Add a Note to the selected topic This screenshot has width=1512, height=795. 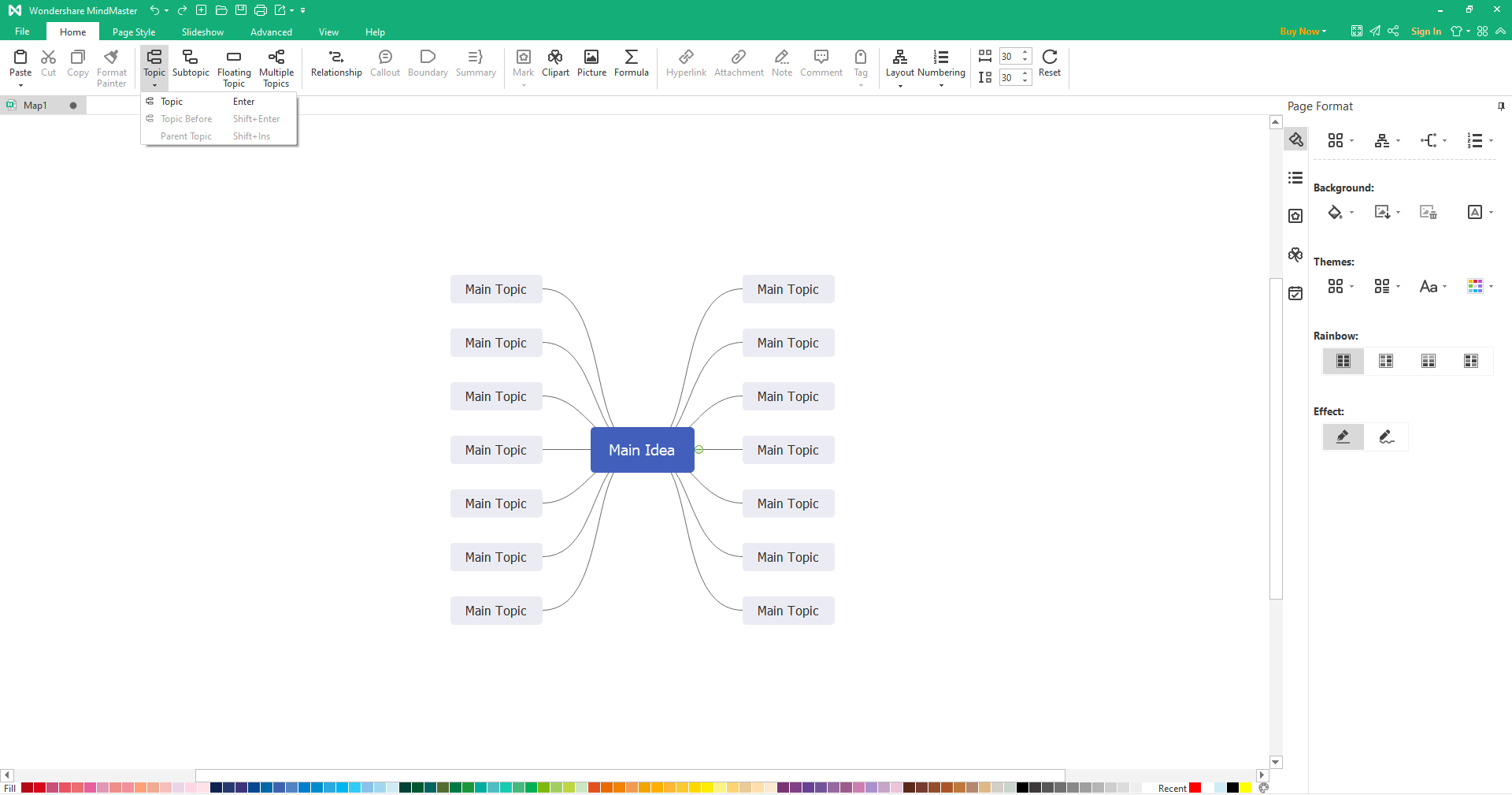(782, 66)
